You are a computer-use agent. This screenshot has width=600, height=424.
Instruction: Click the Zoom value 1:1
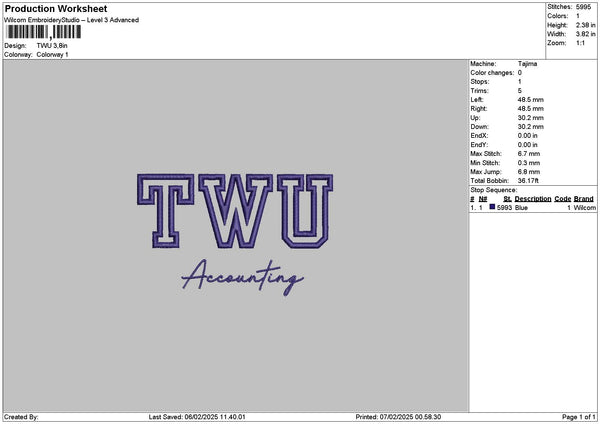[580, 43]
